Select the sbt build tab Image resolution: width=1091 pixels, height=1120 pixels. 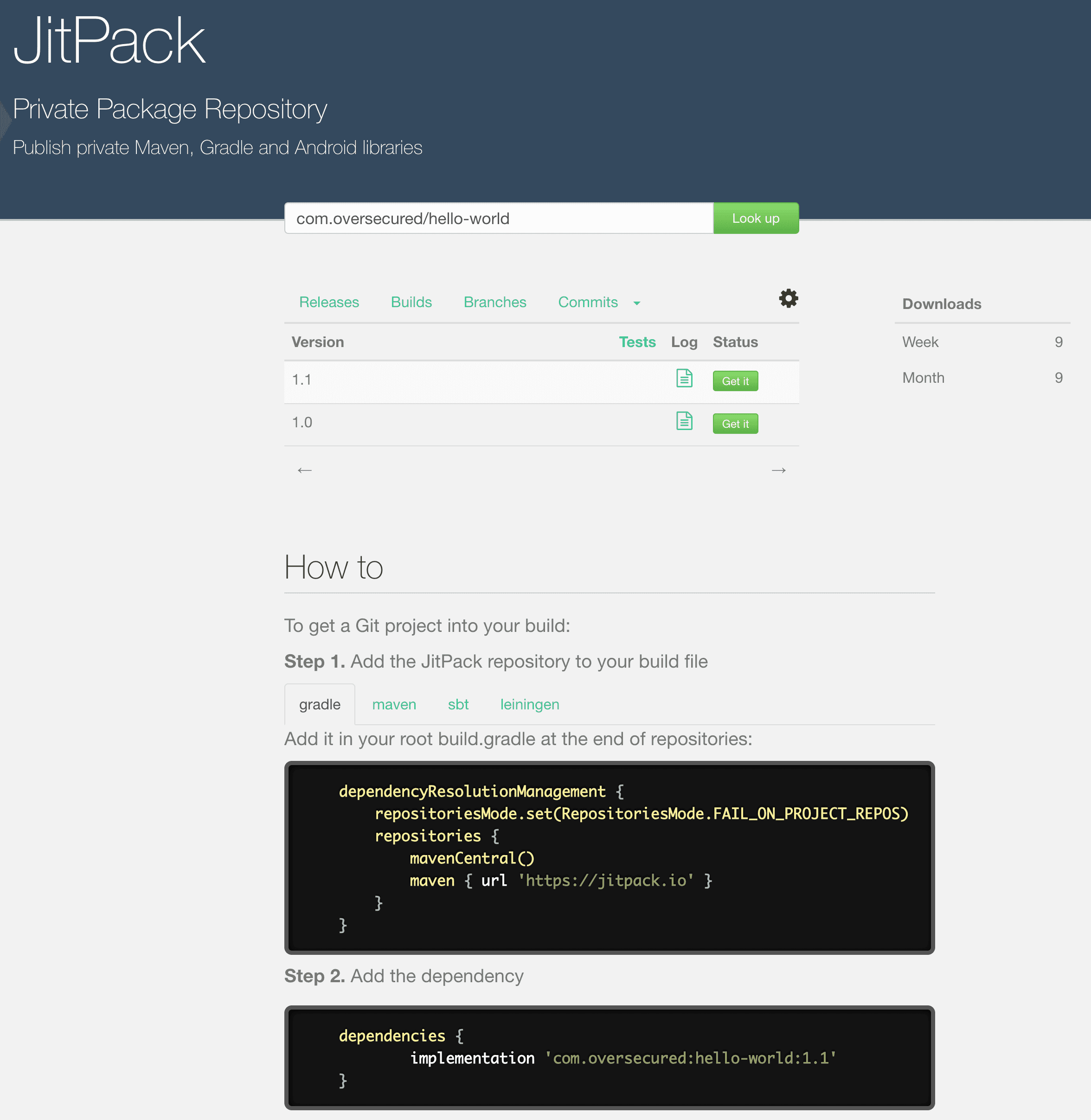[x=458, y=704]
